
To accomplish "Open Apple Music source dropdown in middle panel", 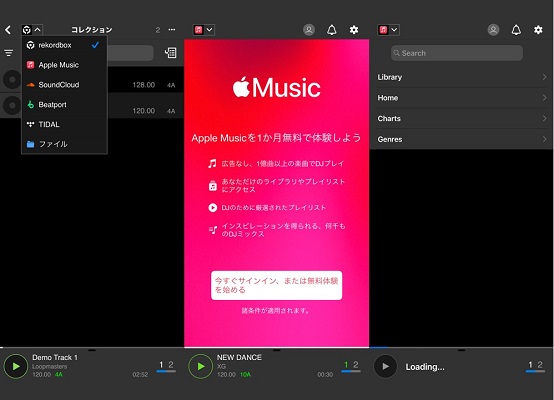I will coord(204,30).
